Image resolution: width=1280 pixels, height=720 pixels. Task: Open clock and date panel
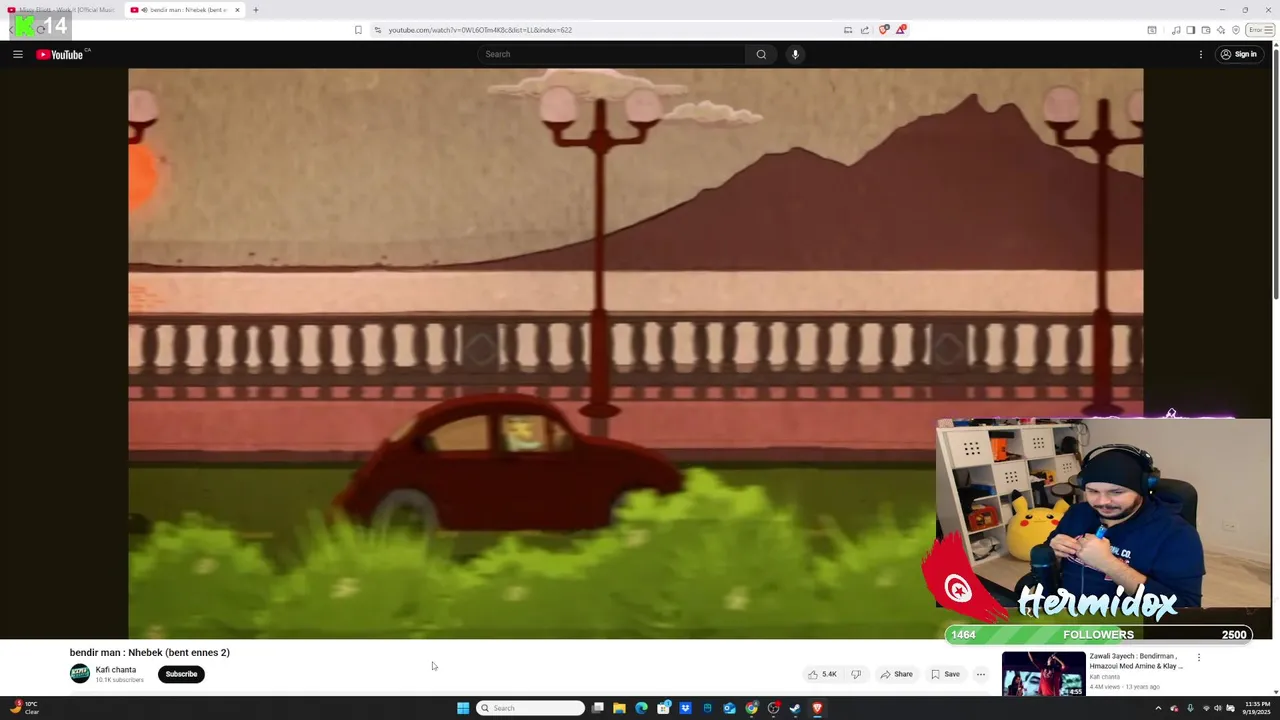point(1257,708)
